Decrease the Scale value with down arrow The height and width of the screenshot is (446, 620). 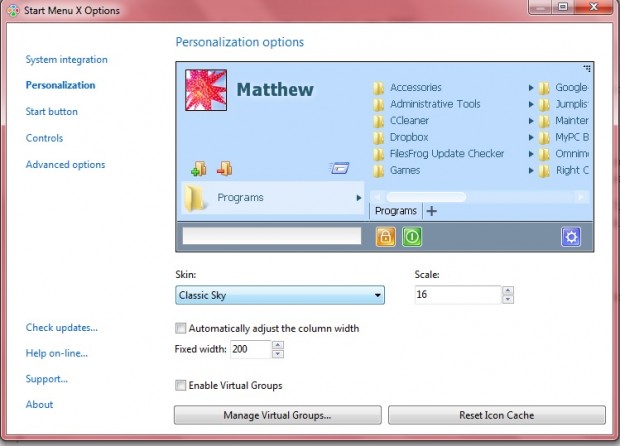[x=508, y=299]
